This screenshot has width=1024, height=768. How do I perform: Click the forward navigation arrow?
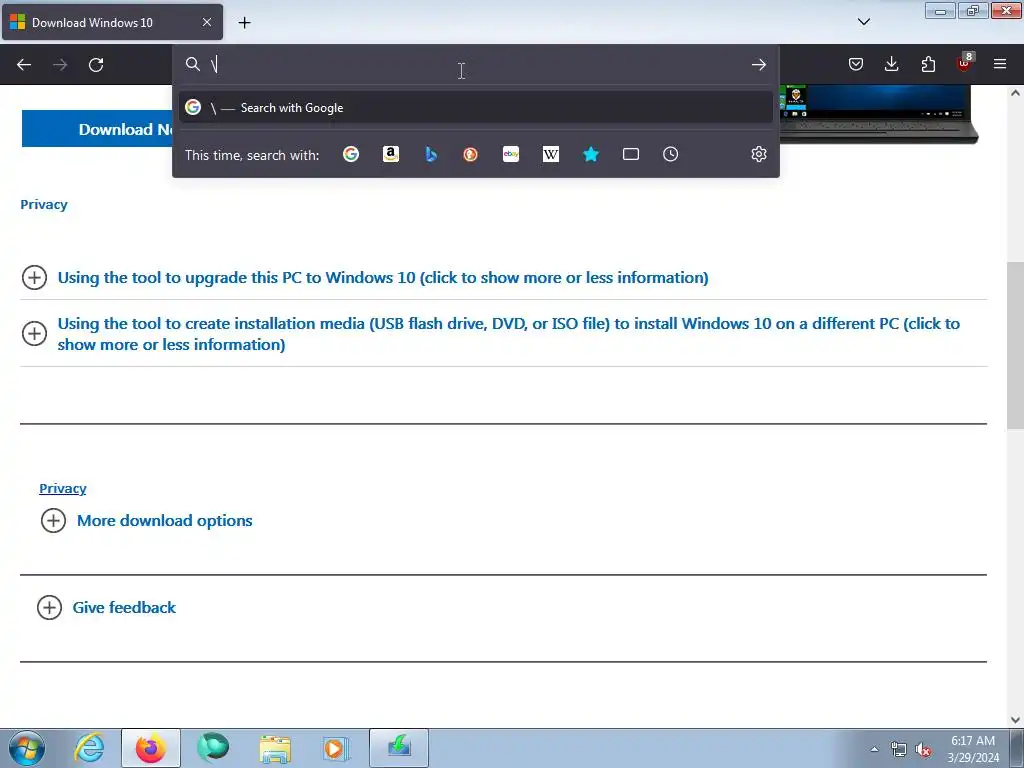(60, 65)
